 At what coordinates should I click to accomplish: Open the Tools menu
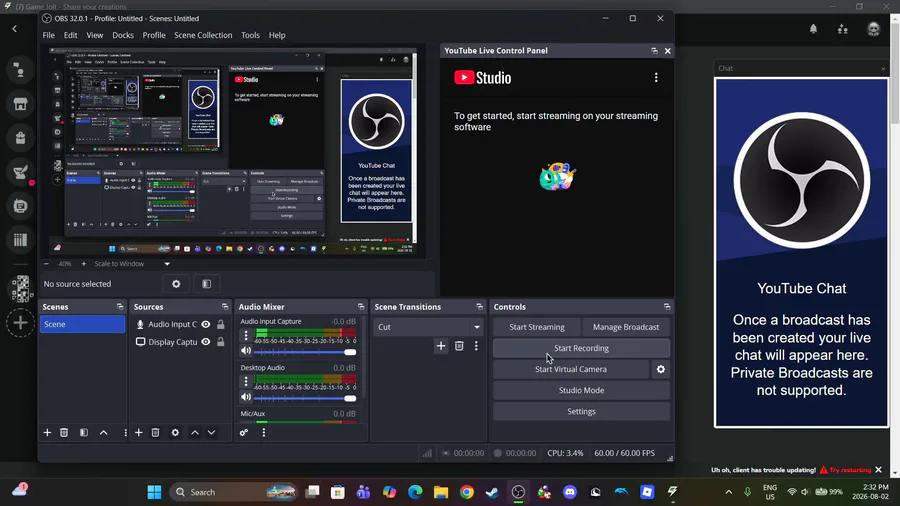click(250, 35)
